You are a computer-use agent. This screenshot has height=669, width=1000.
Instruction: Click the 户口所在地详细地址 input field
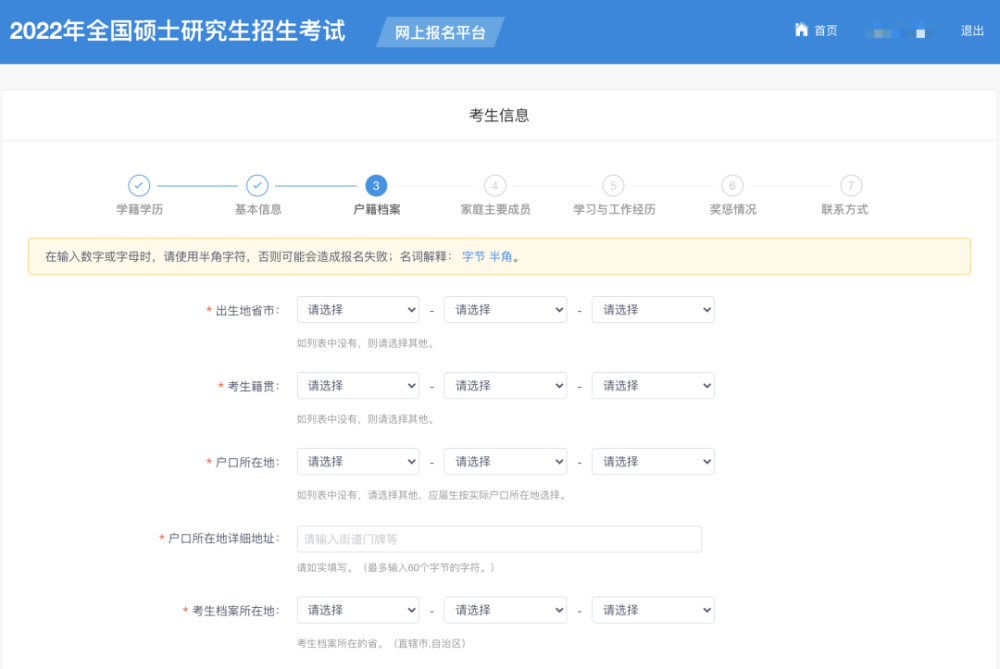[x=499, y=539]
